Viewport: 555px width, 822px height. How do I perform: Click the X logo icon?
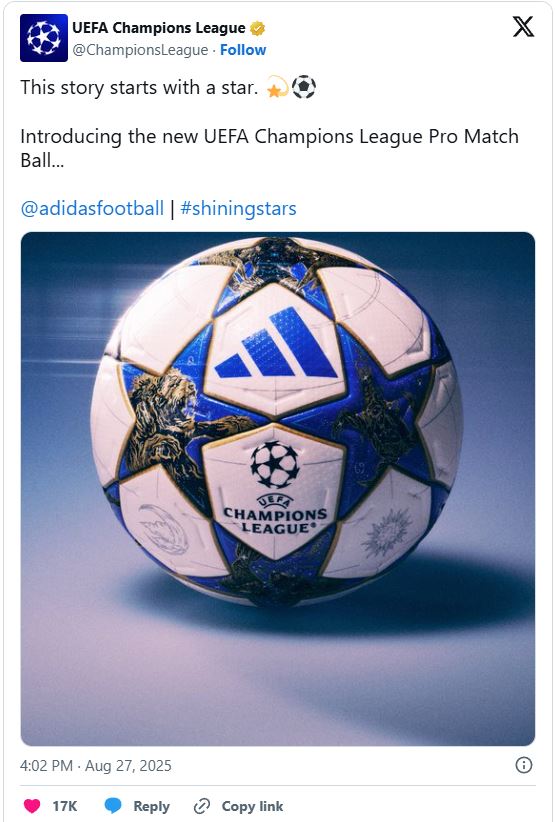(x=523, y=27)
